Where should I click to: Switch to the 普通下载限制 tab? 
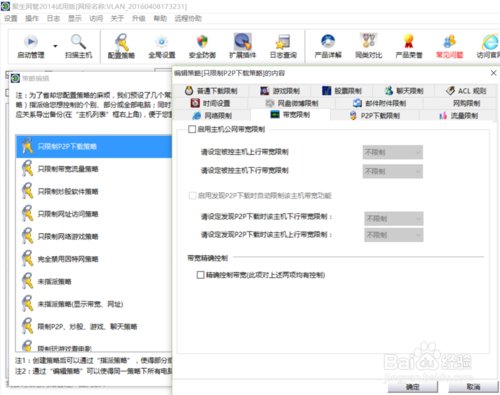[211, 91]
